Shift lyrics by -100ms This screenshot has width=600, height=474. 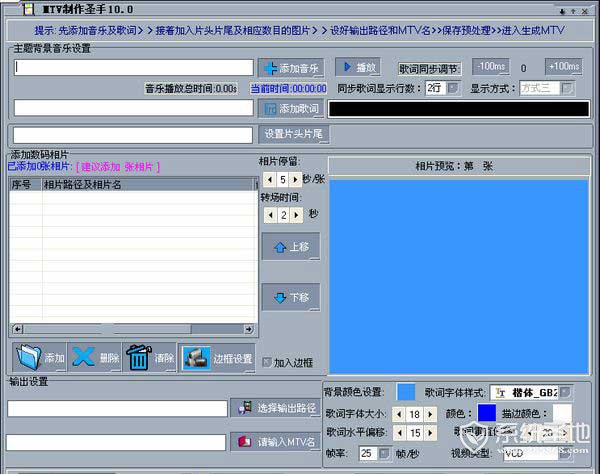pos(491,67)
